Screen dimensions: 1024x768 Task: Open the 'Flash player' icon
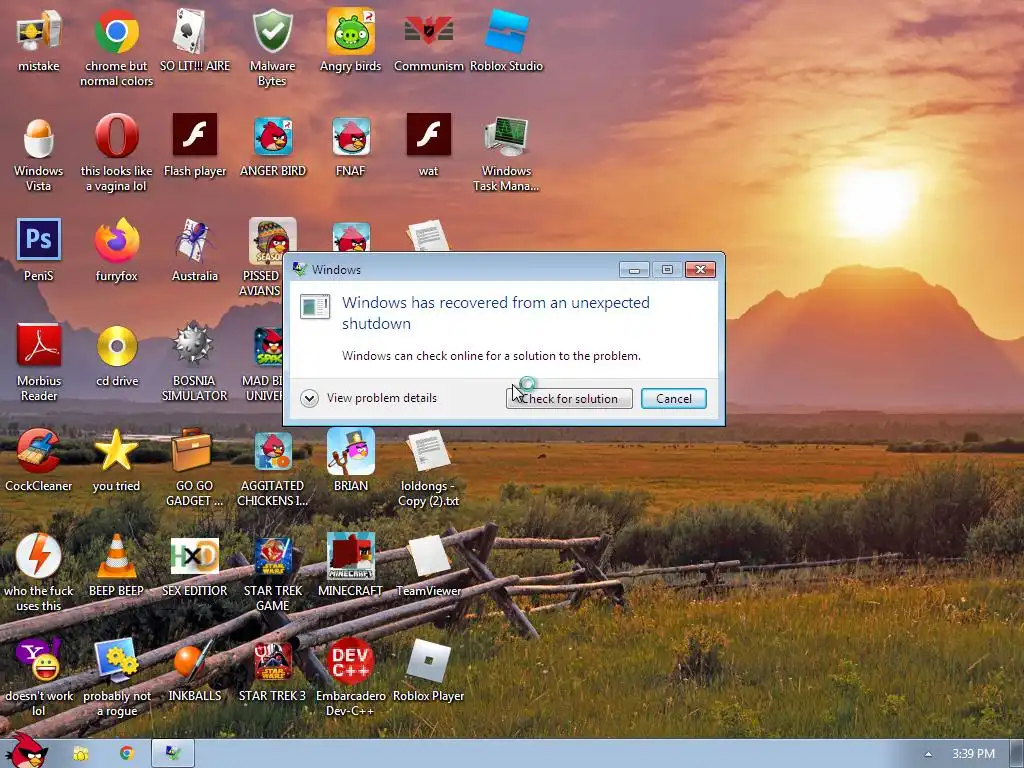point(195,135)
